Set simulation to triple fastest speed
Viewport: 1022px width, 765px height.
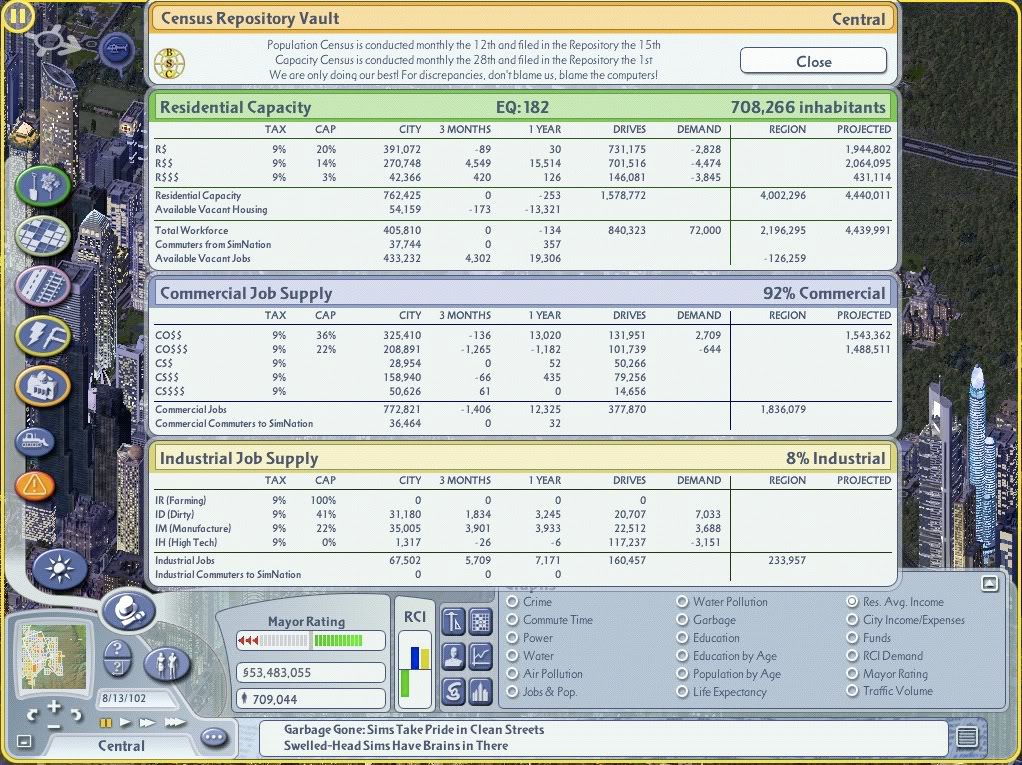(174, 723)
